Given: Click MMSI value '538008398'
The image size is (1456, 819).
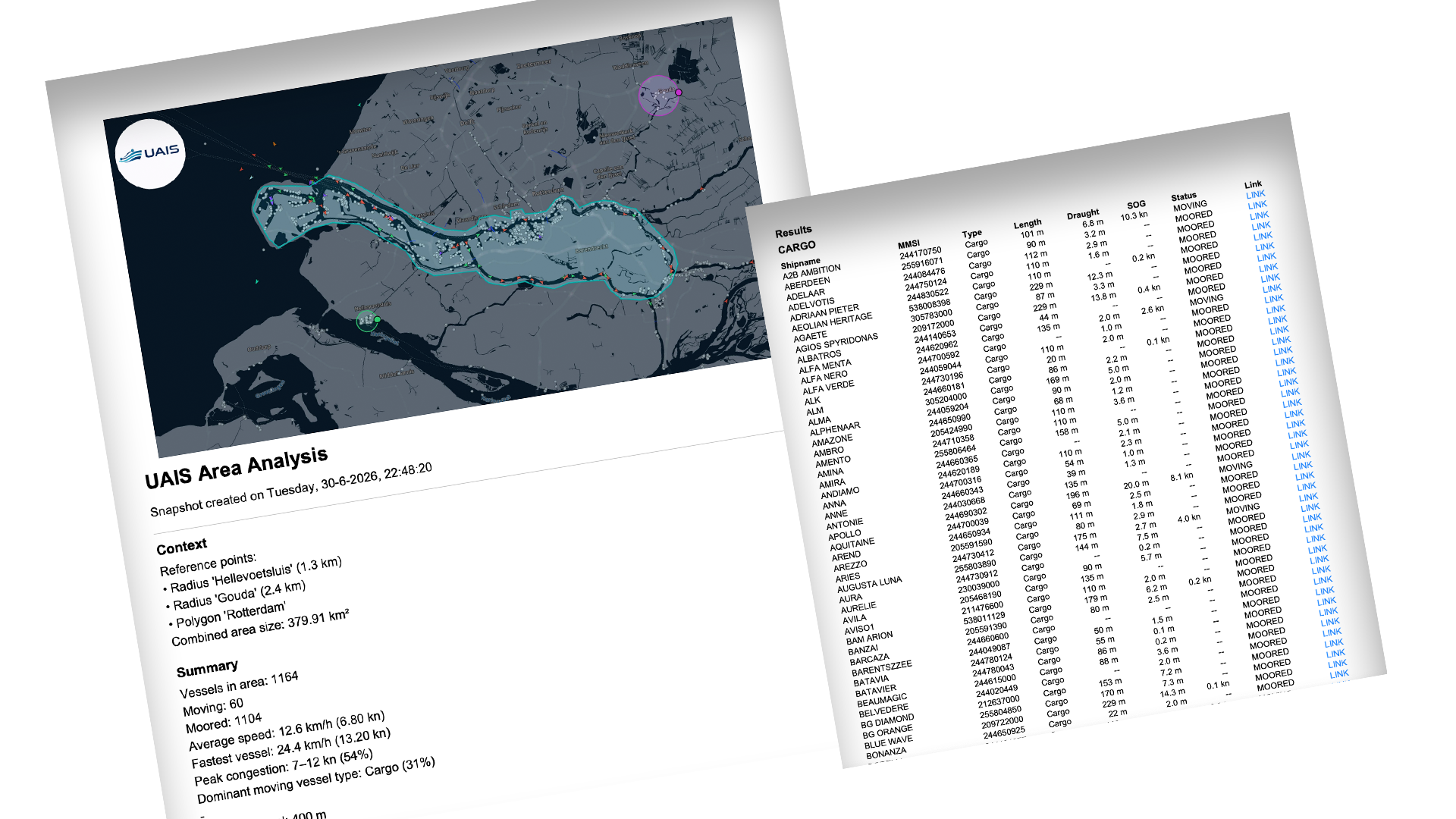Looking at the screenshot, I should click(930, 305).
